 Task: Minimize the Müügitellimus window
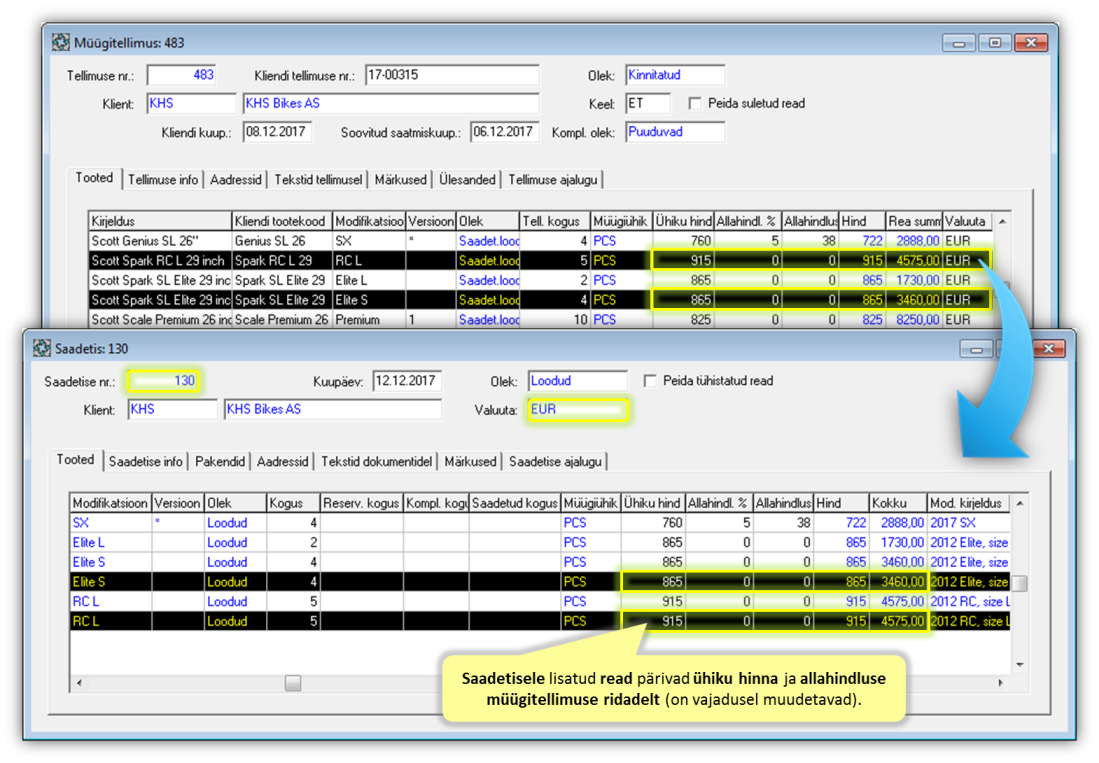click(958, 43)
